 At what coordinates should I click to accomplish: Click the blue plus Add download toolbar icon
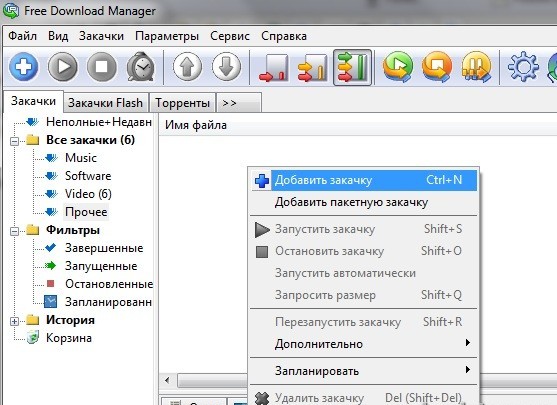click(24, 67)
